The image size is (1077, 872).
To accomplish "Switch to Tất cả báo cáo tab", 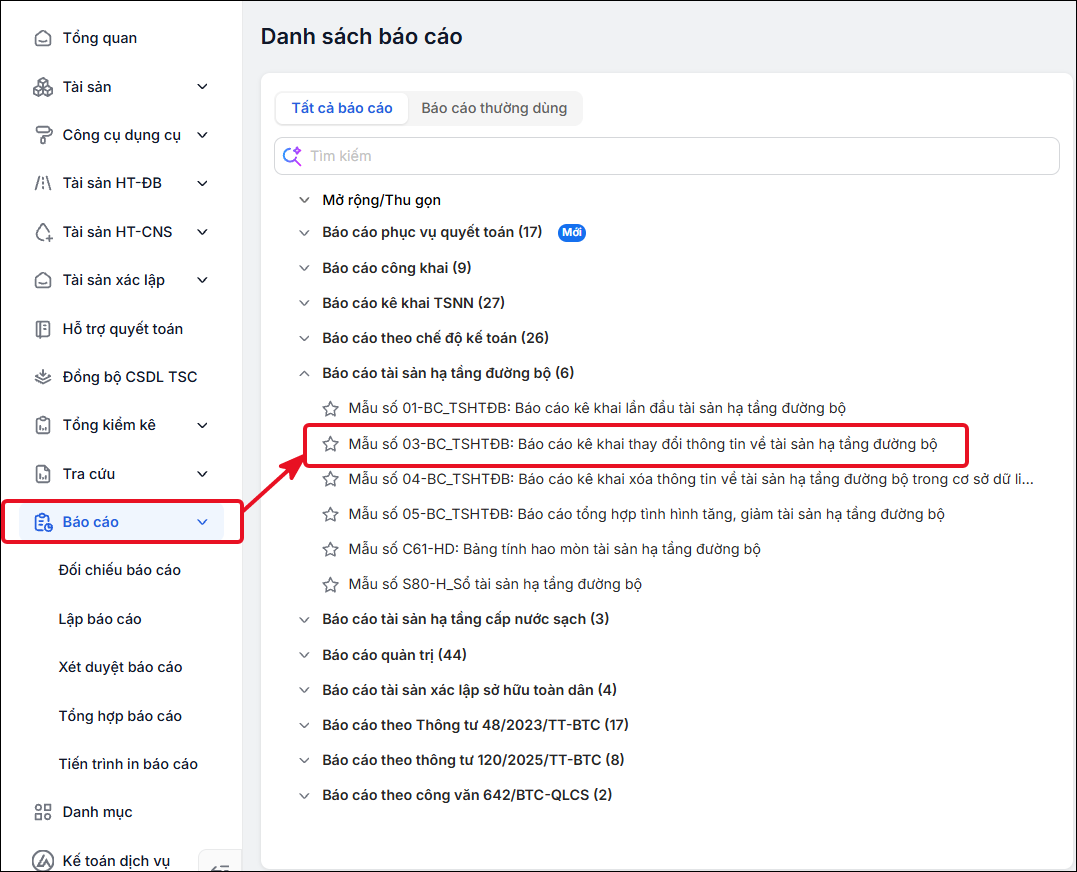I will [342, 108].
